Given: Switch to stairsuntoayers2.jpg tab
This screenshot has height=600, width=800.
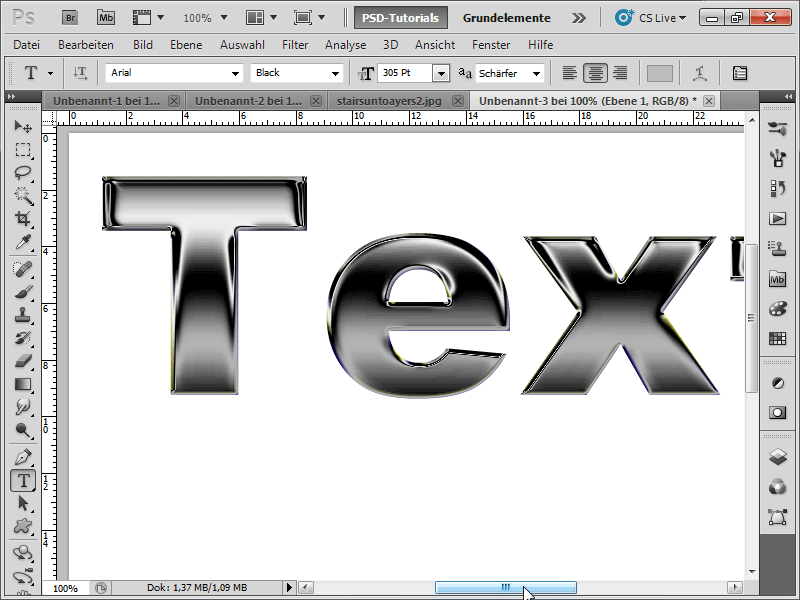Looking at the screenshot, I should (389, 101).
